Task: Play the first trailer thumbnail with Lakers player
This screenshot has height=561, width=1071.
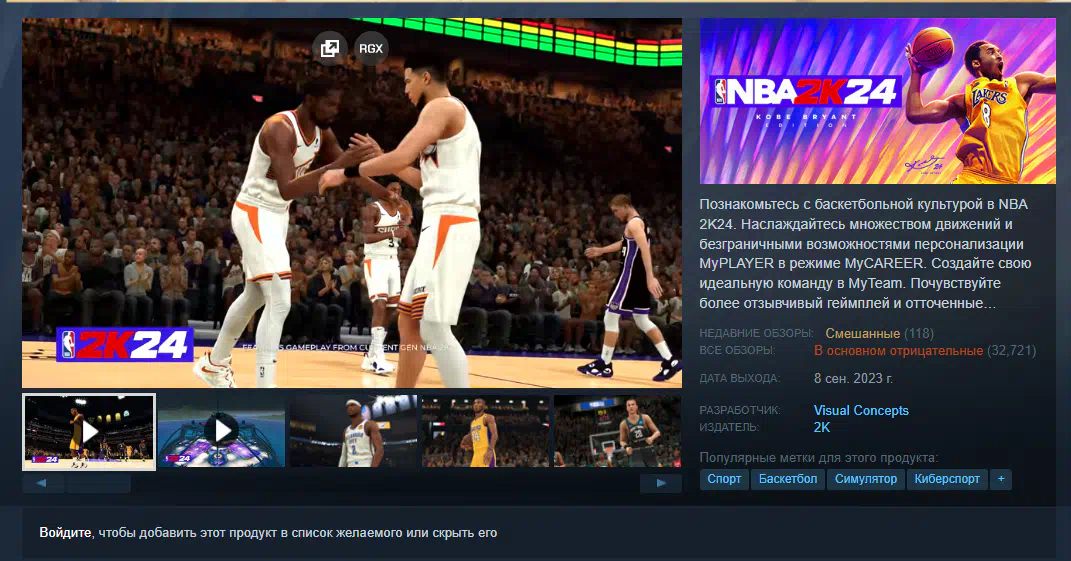Action: [89, 431]
